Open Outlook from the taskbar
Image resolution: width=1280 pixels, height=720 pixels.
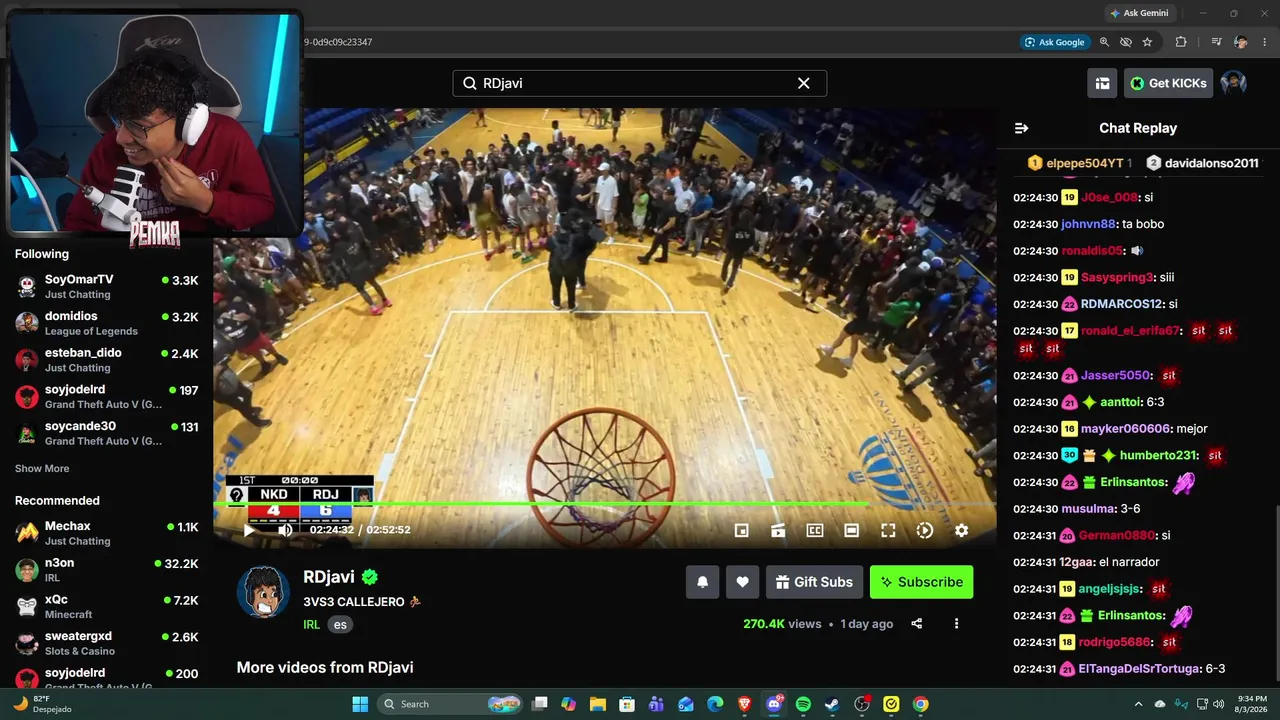coord(686,704)
